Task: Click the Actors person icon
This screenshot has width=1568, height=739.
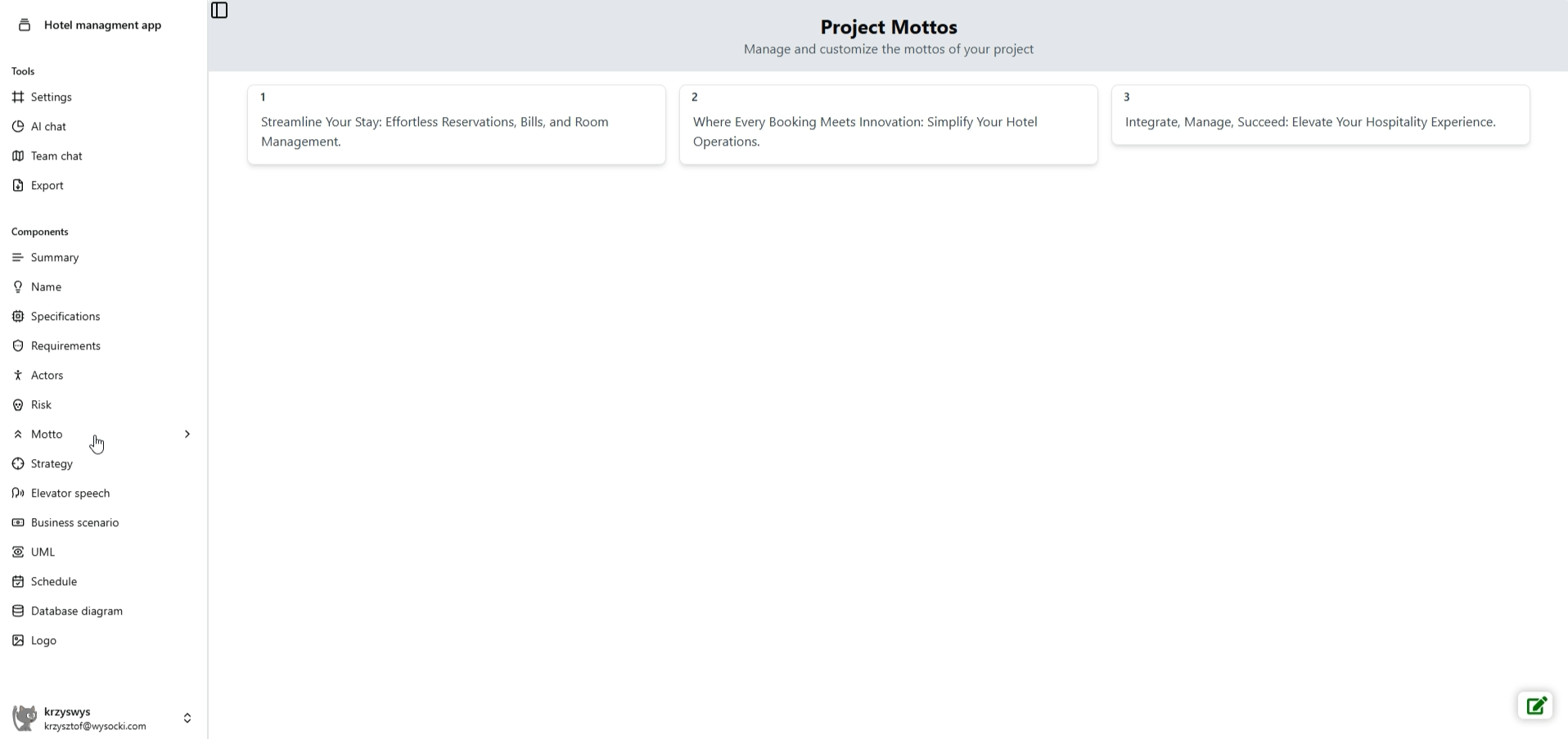Action: (x=18, y=376)
